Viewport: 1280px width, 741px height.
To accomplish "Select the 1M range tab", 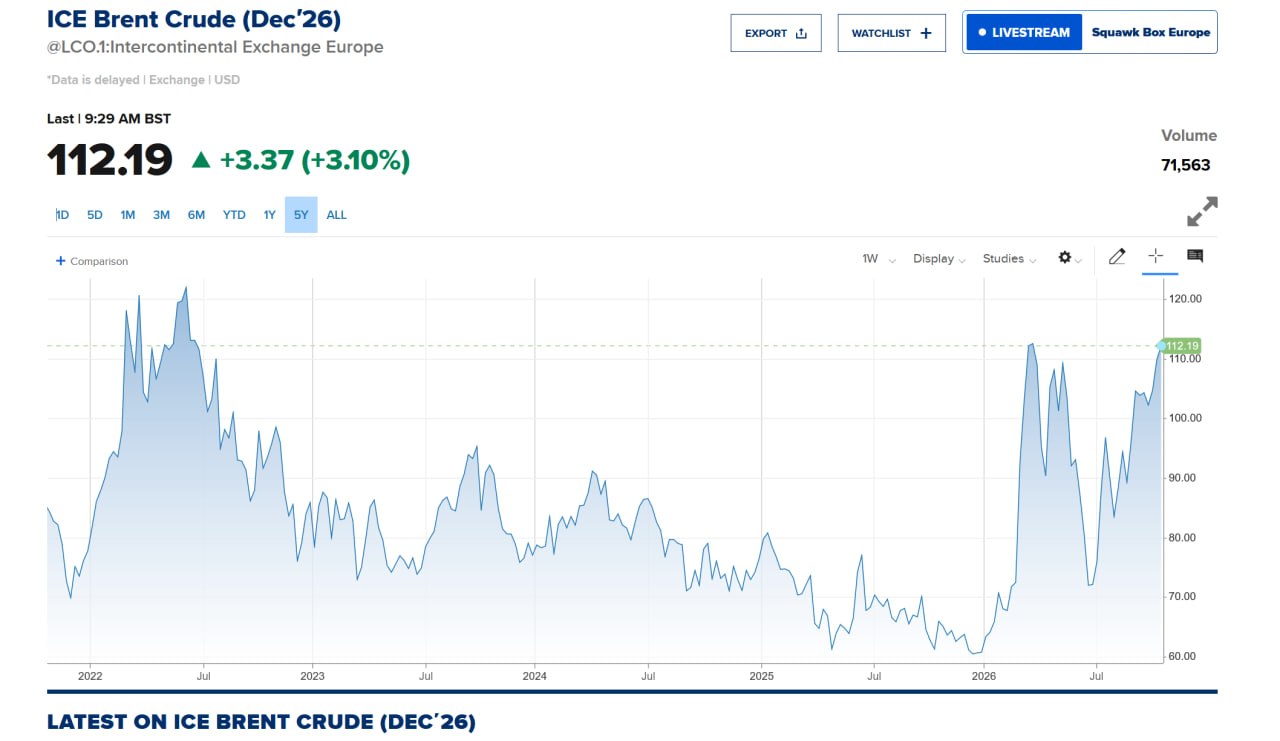I will point(128,215).
